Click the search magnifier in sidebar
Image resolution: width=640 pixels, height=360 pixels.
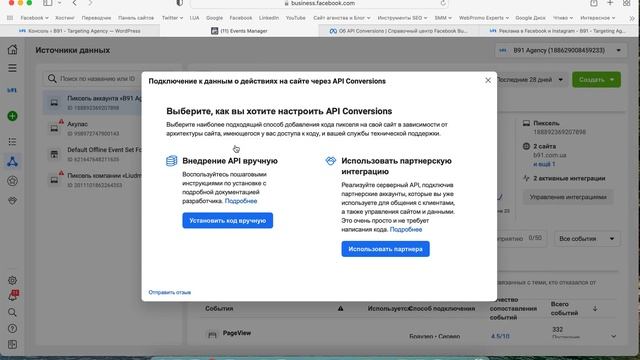point(12,312)
